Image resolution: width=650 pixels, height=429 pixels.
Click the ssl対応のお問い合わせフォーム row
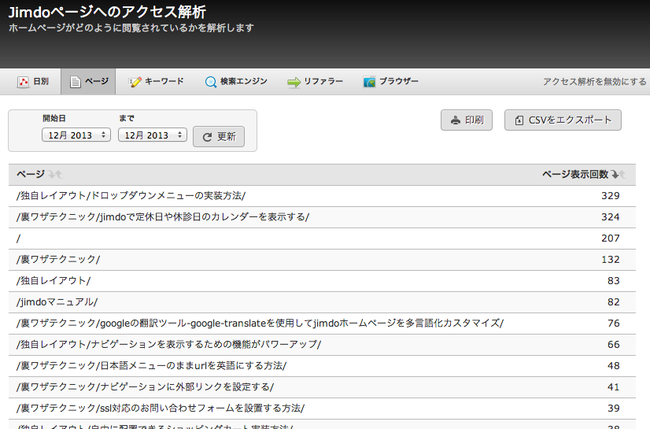(322, 408)
